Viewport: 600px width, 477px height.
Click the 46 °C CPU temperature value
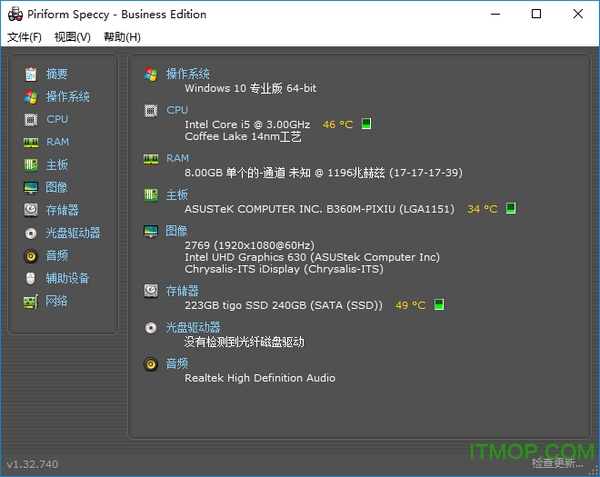point(338,124)
